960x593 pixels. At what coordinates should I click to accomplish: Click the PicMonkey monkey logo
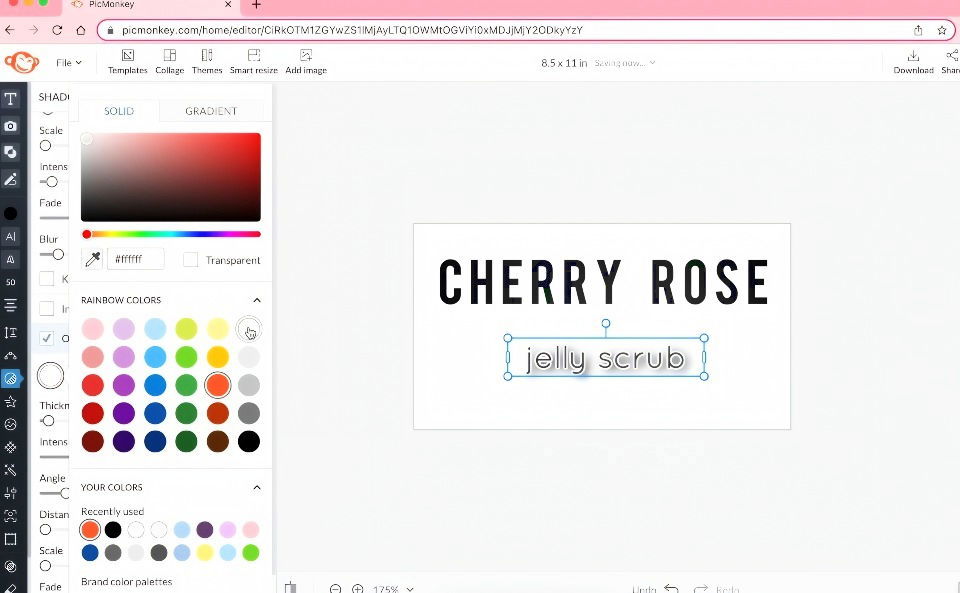click(21, 62)
